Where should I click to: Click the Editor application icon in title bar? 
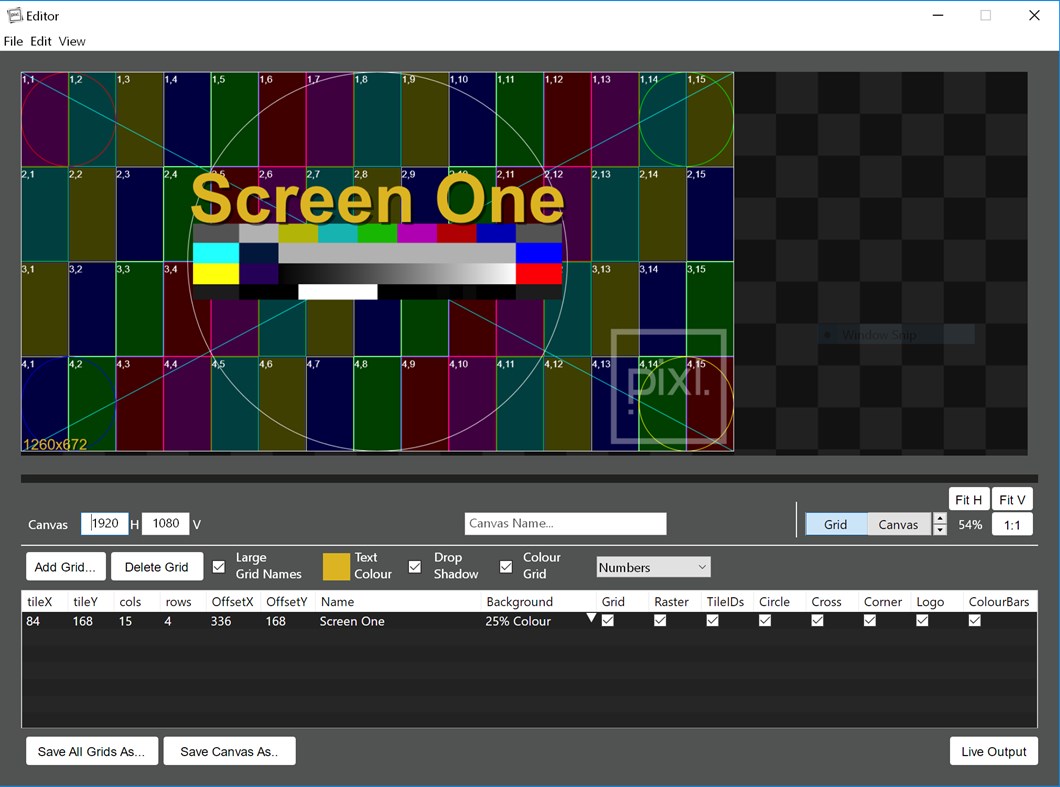[14, 15]
